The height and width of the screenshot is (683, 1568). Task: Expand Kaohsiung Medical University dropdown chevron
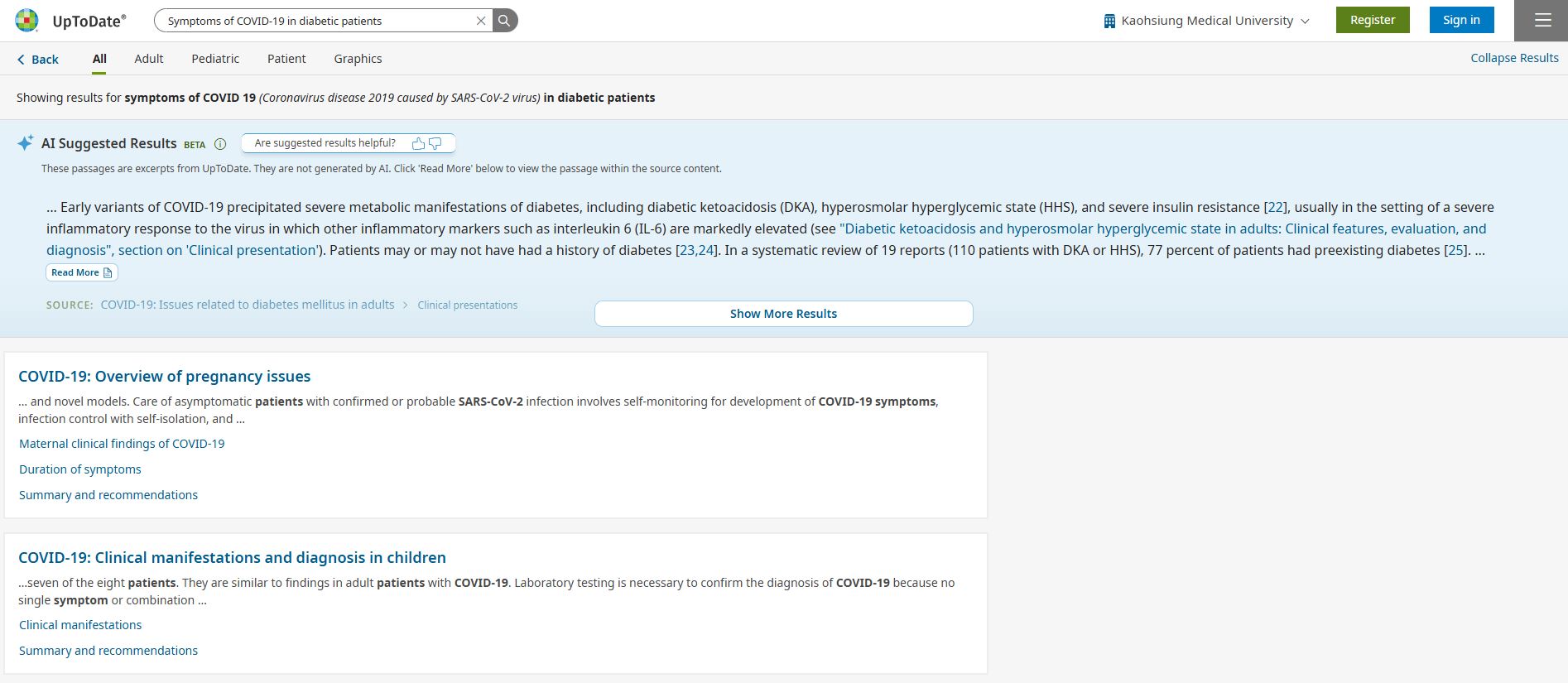click(x=1306, y=21)
